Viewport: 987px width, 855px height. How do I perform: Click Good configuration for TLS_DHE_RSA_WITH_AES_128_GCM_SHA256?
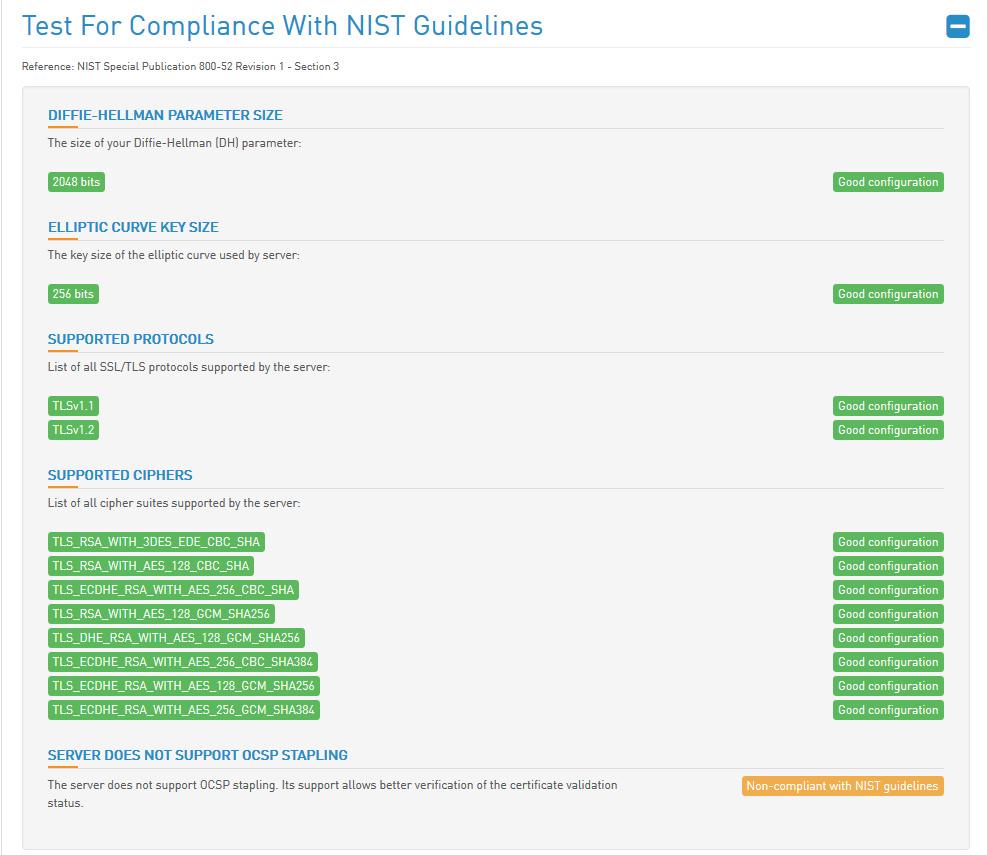pyautogui.click(x=888, y=638)
